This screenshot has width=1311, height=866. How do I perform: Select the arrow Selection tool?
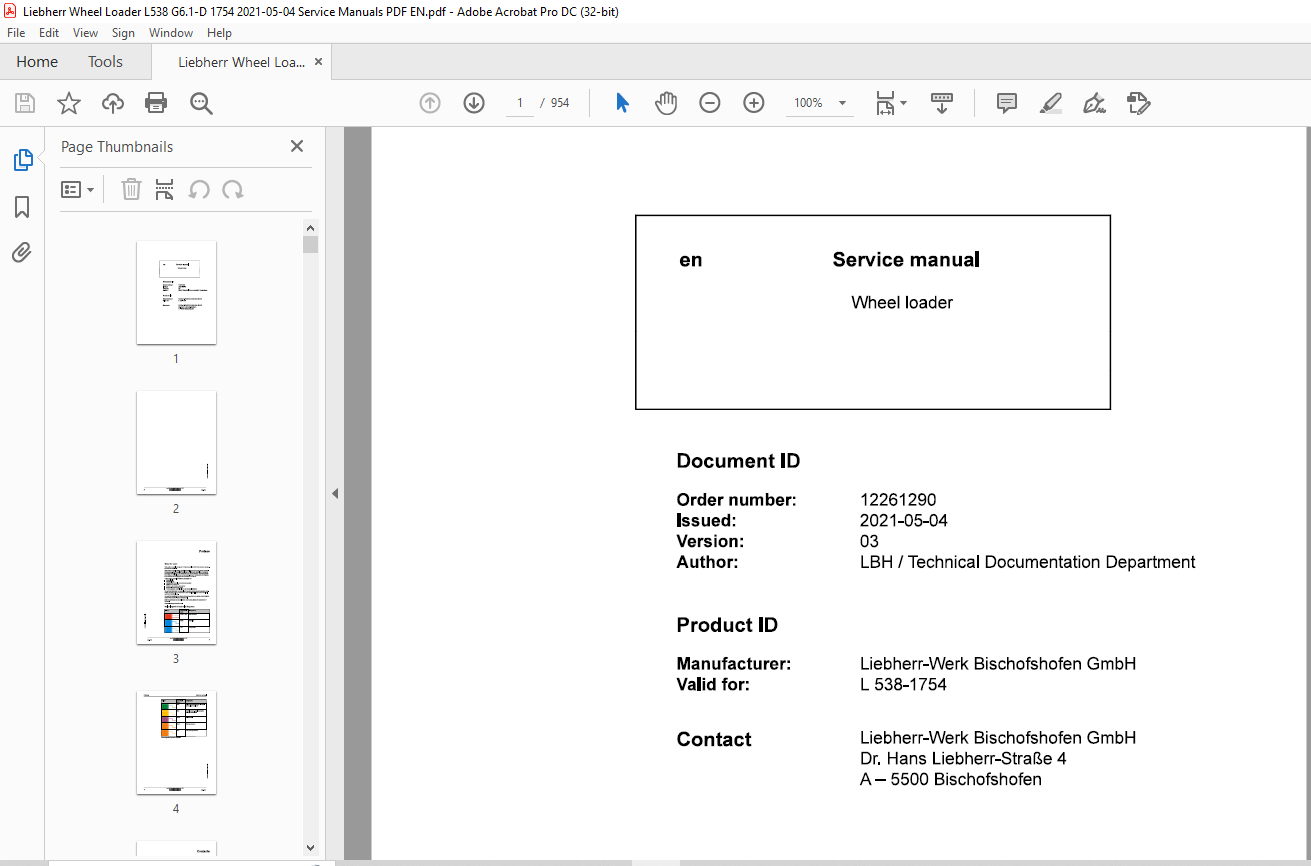point(622,103)
